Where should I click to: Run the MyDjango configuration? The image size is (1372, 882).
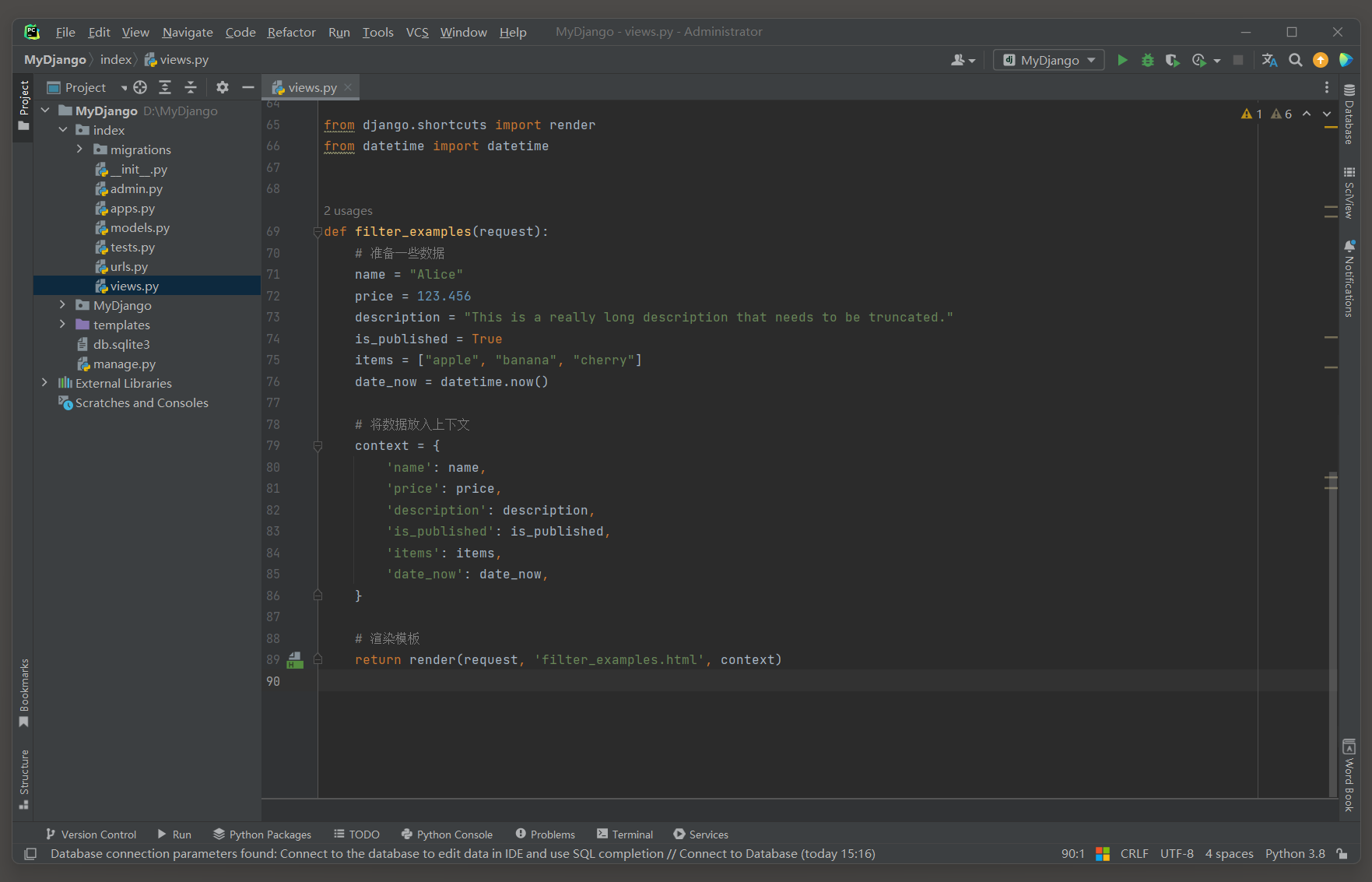click(x=1122, y=60)
